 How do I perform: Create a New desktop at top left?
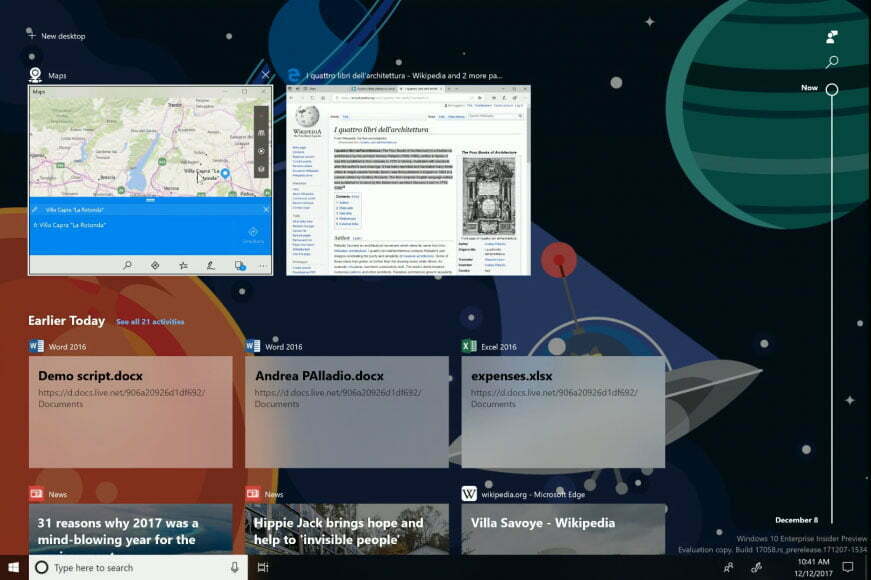[x=56, y=36]
